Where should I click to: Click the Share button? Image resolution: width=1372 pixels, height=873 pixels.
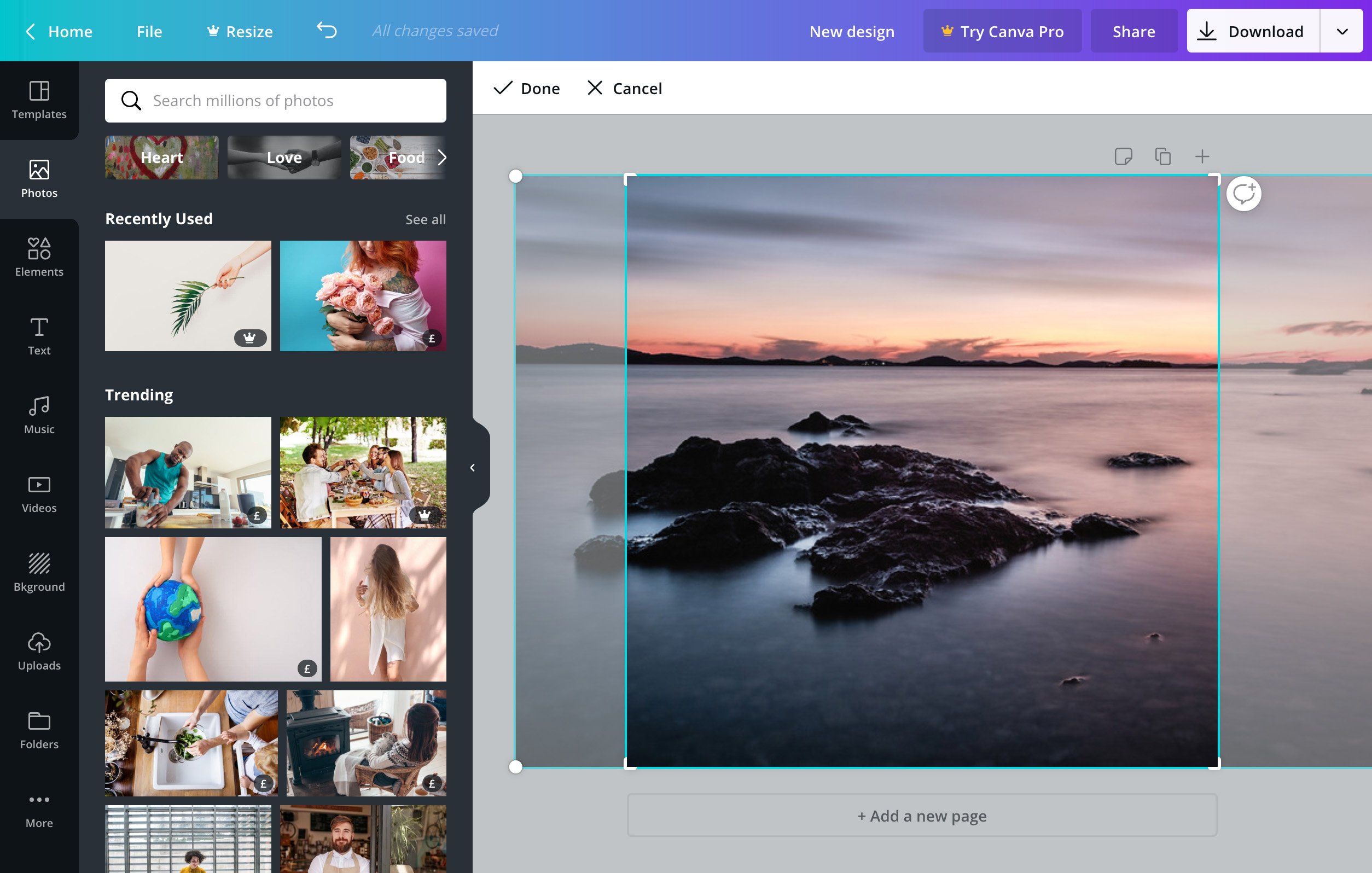[1133, 30]
